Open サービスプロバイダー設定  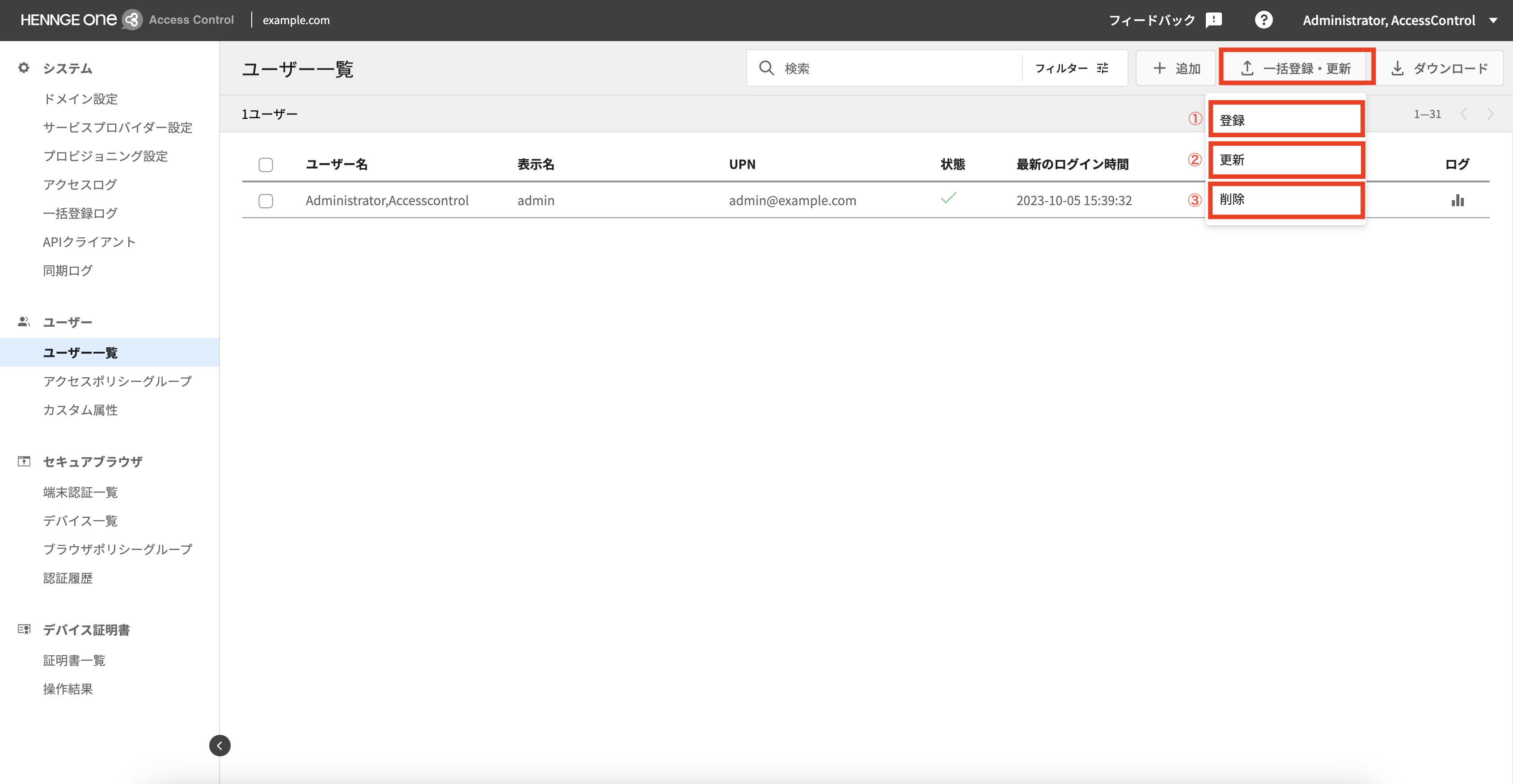[x=118, y=127]
